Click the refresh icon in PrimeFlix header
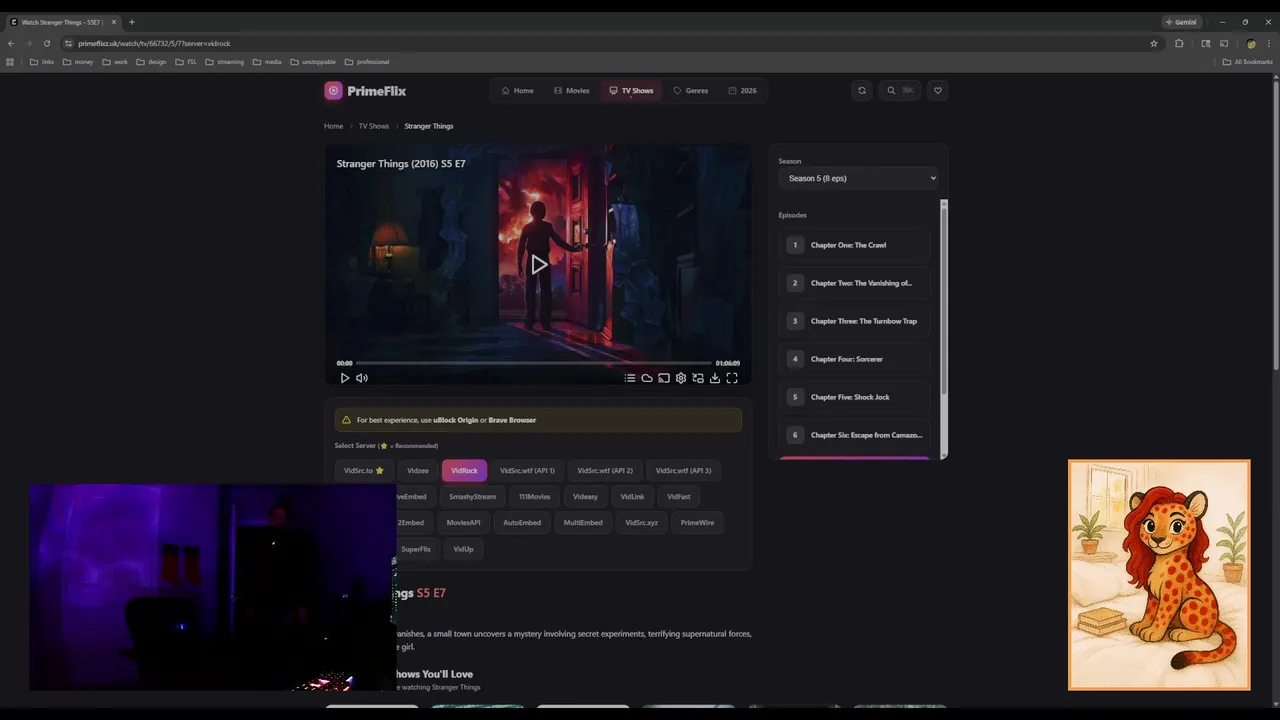This screenshot has width=1280, height=720. pos(862,91)
